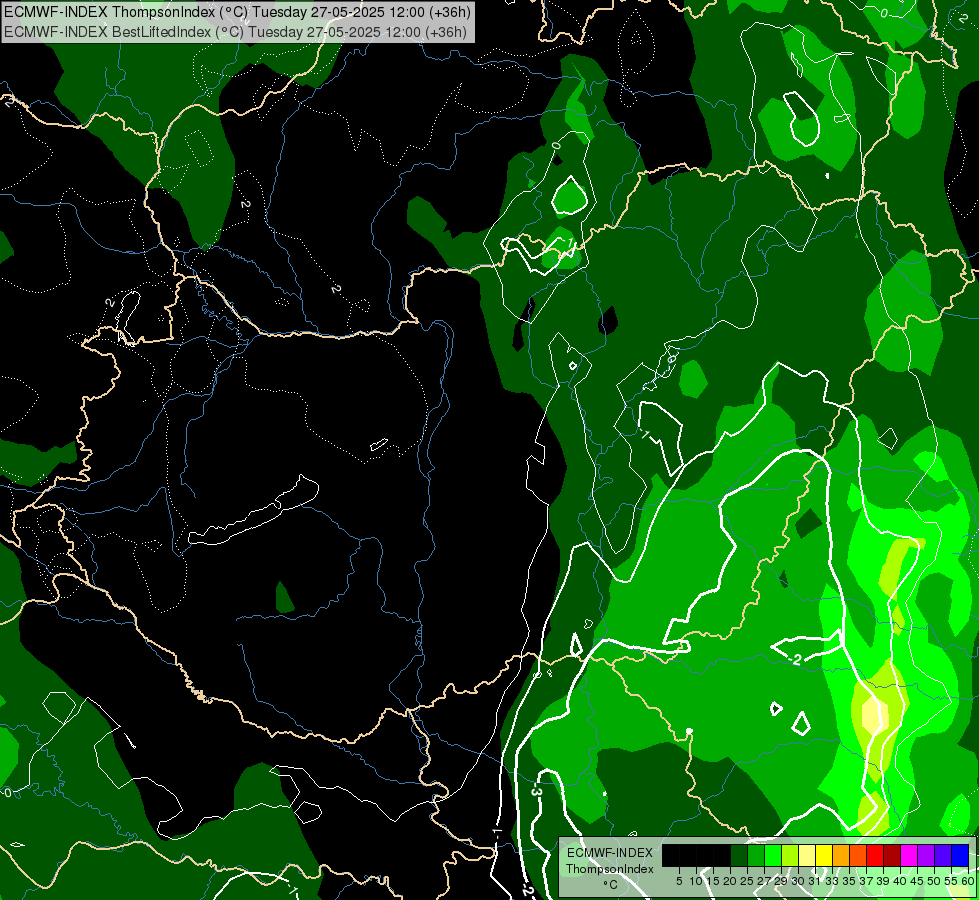Click legend scale value 50

pyautogui.click(x=934, y=881)
